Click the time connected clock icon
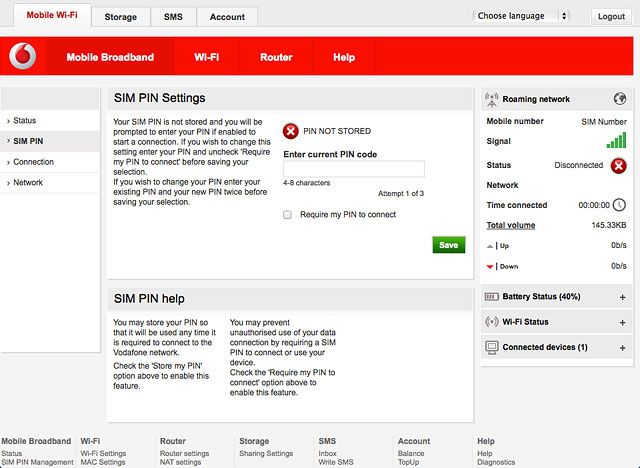The width and height of the screenshot is (640, 468). click(619, 204)
